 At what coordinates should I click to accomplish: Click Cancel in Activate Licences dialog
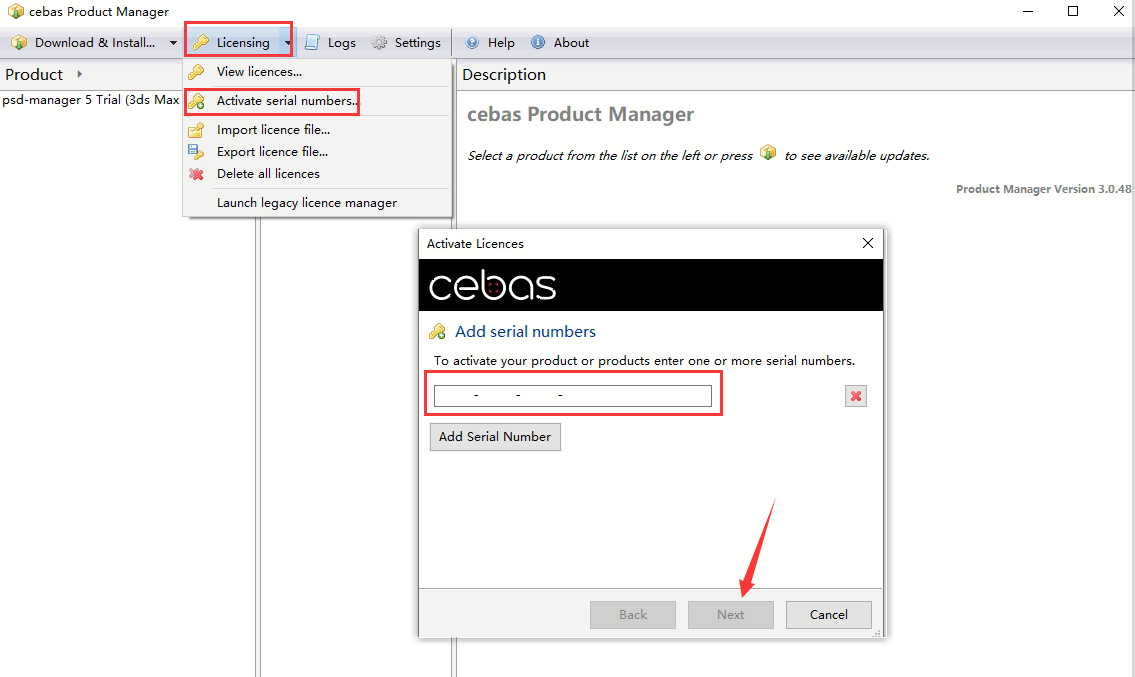pos(828,615)
